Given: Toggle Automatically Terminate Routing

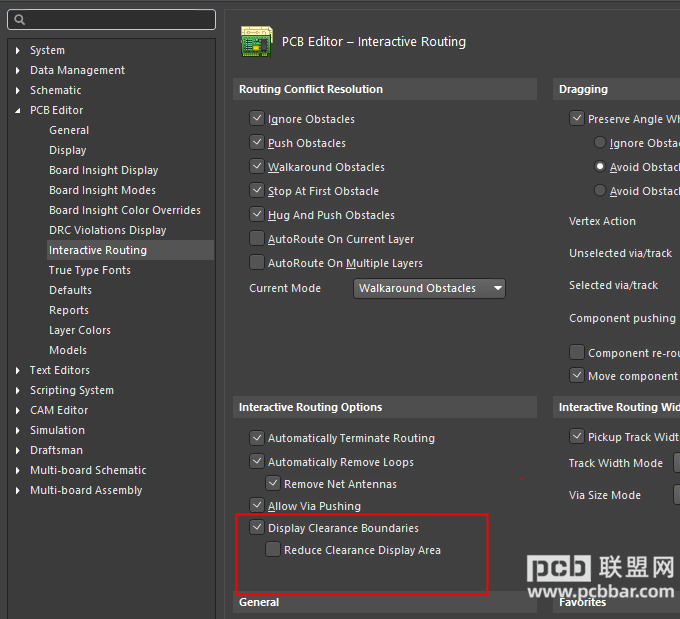Looking at the screenshot, I should pos(257,438).
